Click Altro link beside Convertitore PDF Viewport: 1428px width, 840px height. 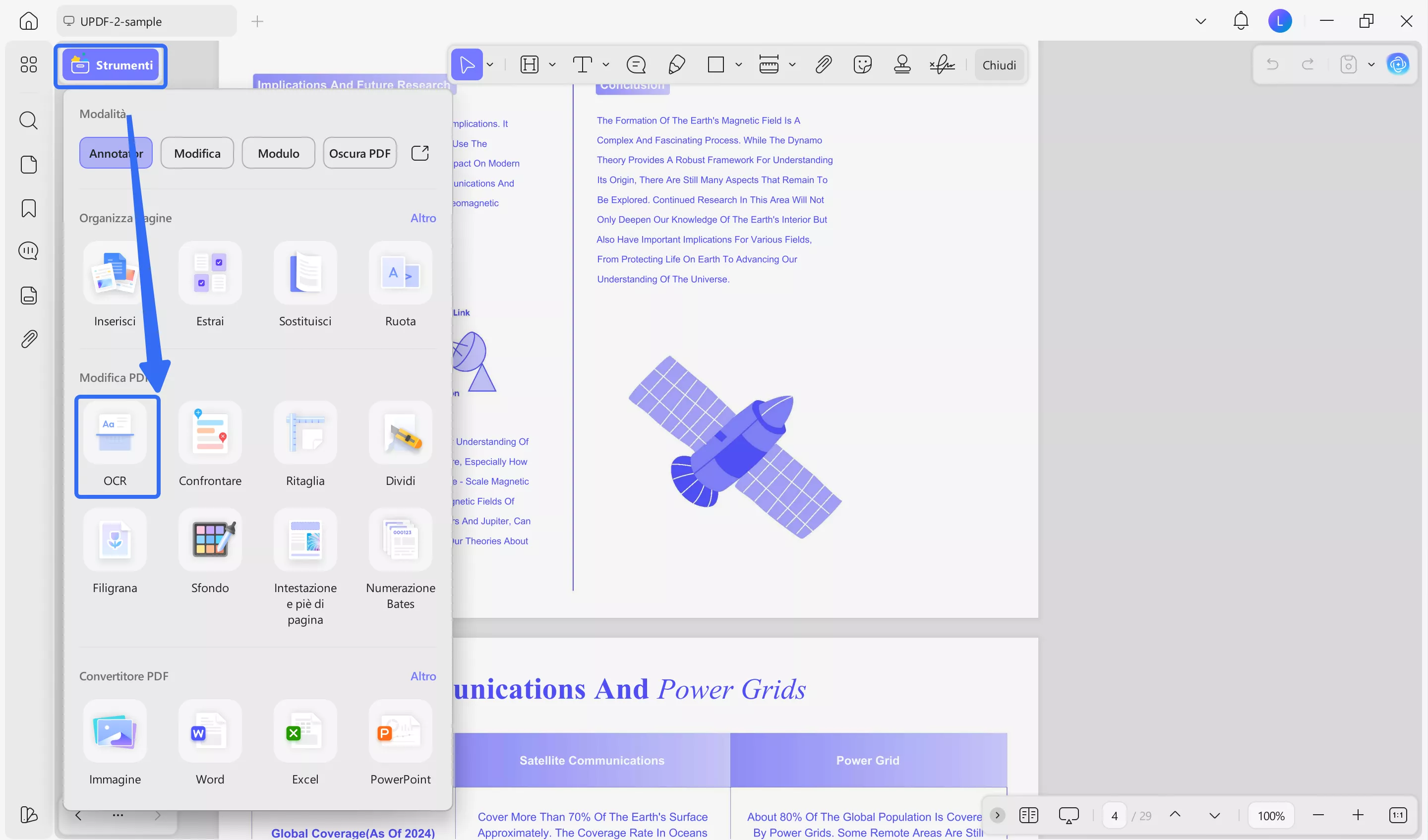click(423, 676)
